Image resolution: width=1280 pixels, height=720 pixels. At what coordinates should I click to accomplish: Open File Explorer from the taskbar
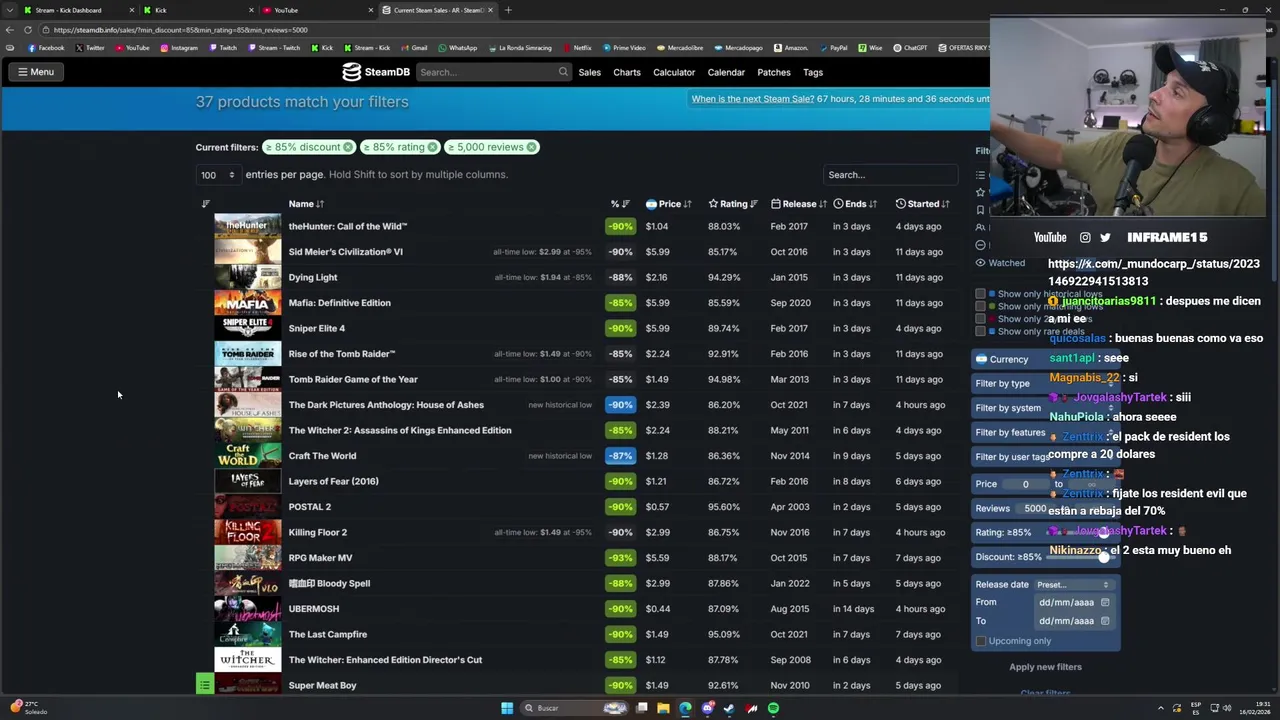(x=663, y=708)
